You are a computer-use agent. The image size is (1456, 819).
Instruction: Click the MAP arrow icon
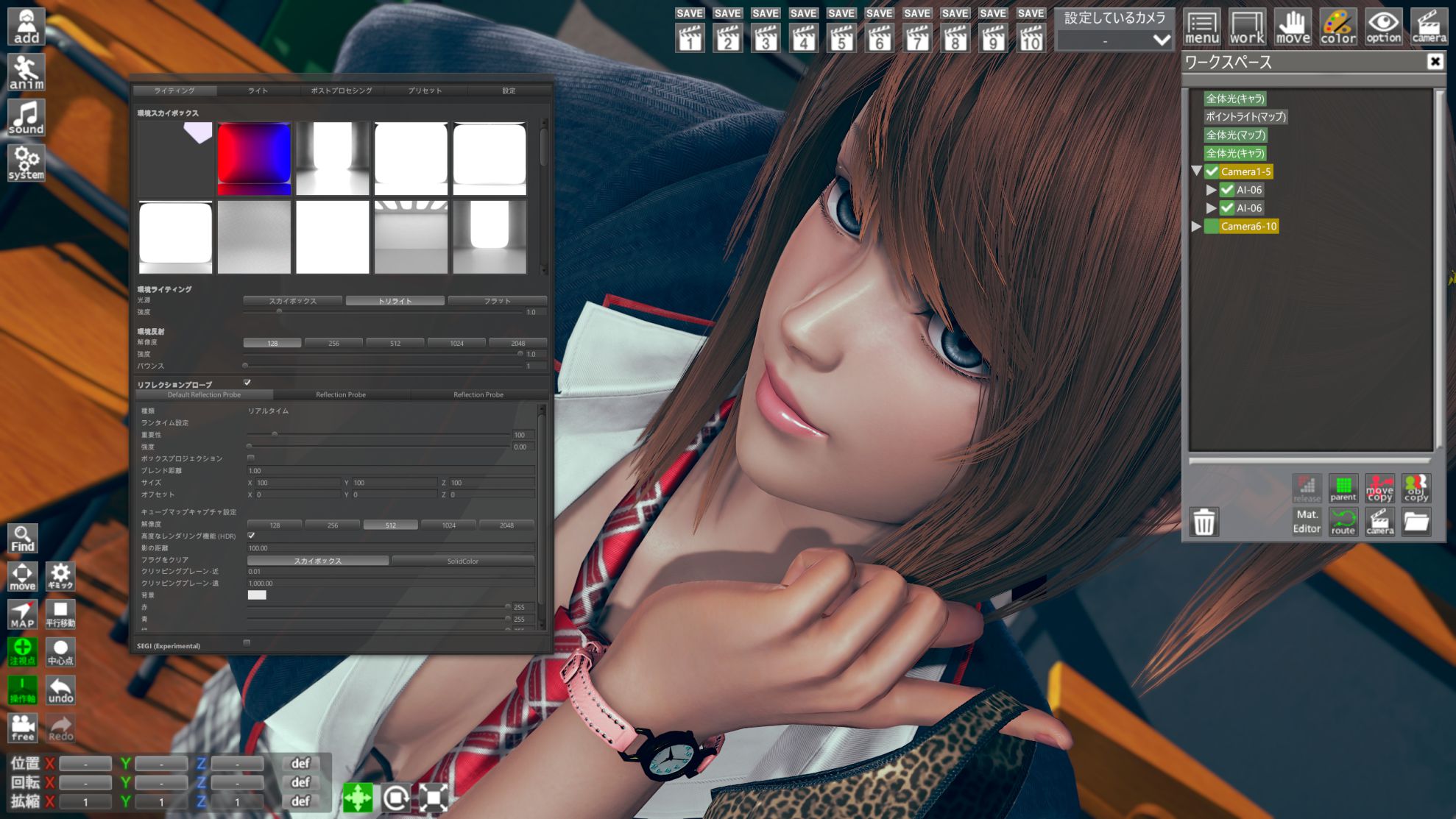[x=23, y=614]
